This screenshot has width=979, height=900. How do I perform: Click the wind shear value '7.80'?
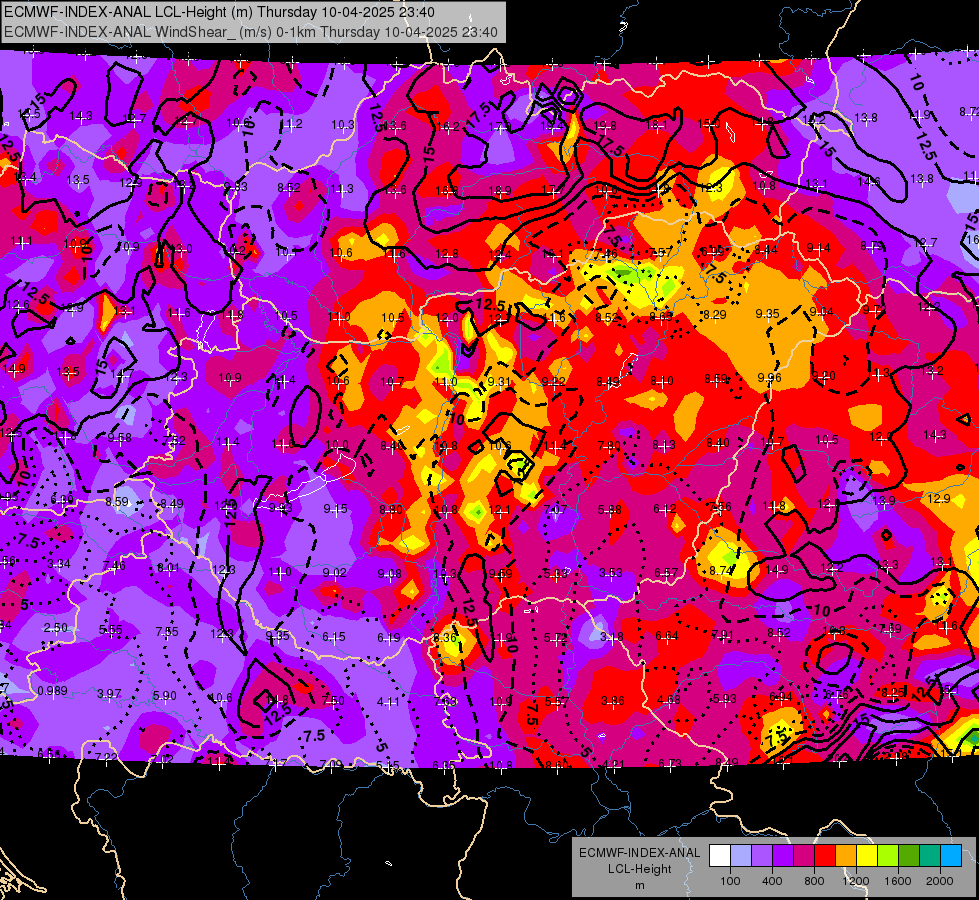click(x=609, y=445)
